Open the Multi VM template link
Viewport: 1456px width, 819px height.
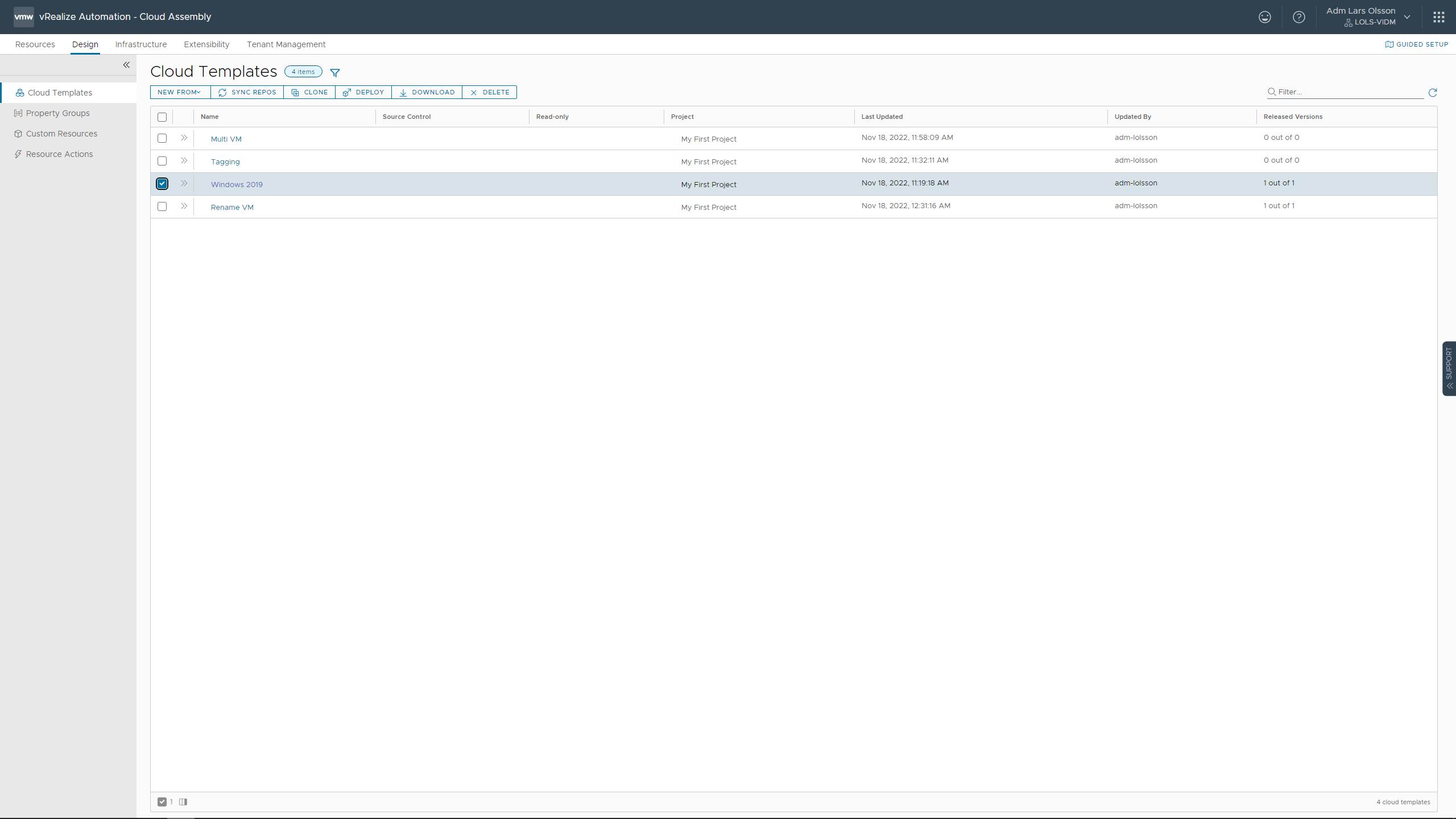(x=226, y=139)
